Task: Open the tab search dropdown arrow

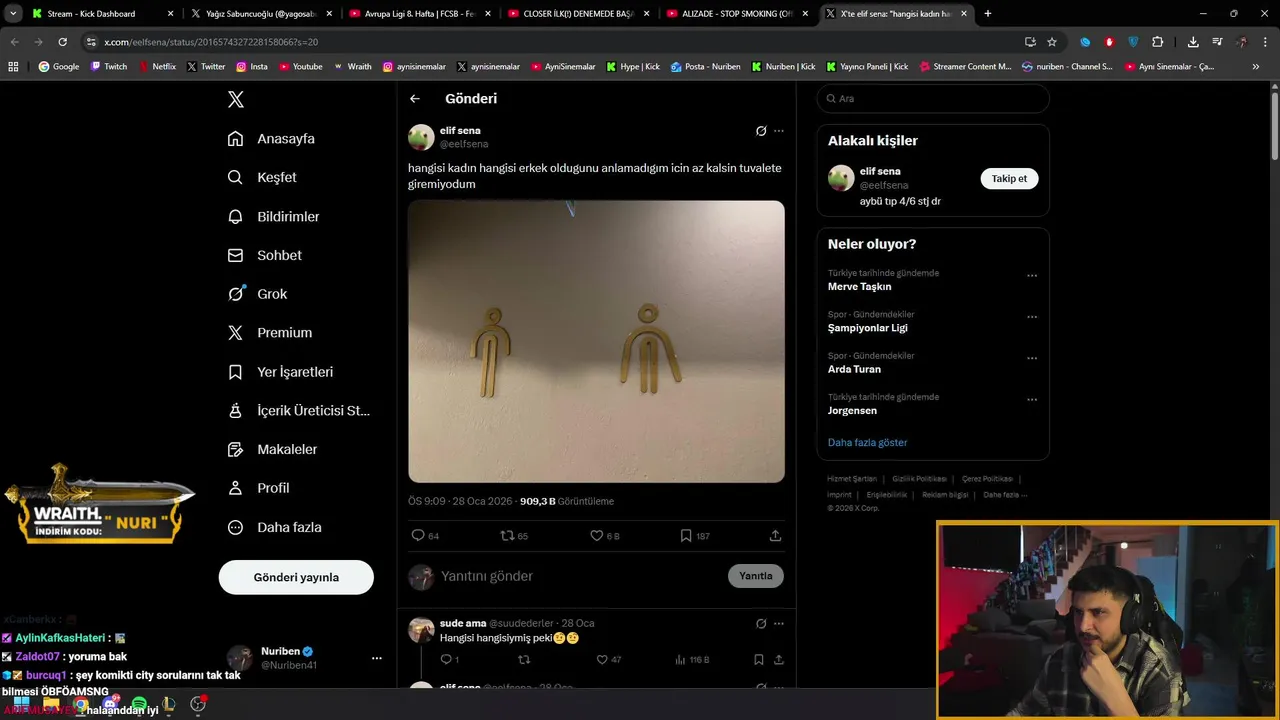Action: pos(13,14)
